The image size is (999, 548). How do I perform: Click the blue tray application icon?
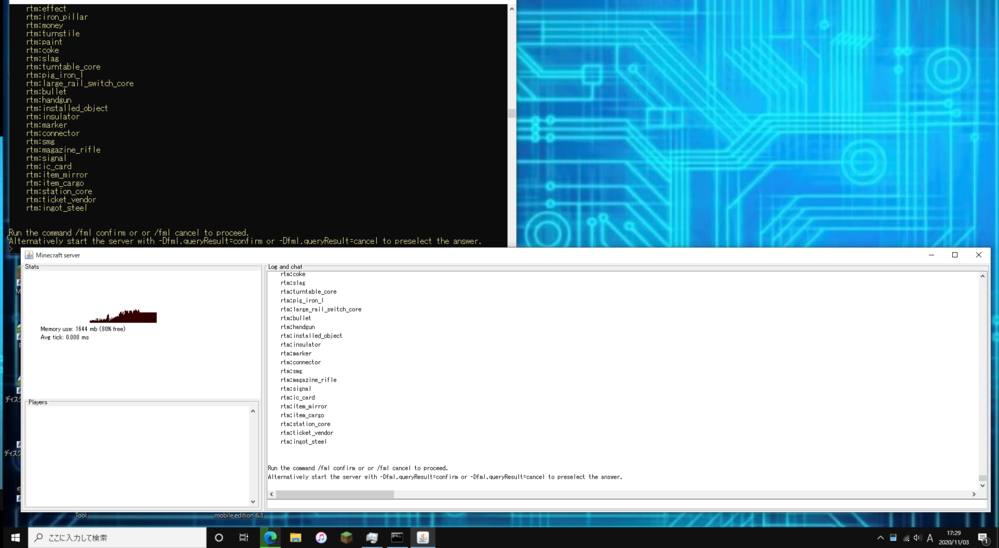click(893, 538)
